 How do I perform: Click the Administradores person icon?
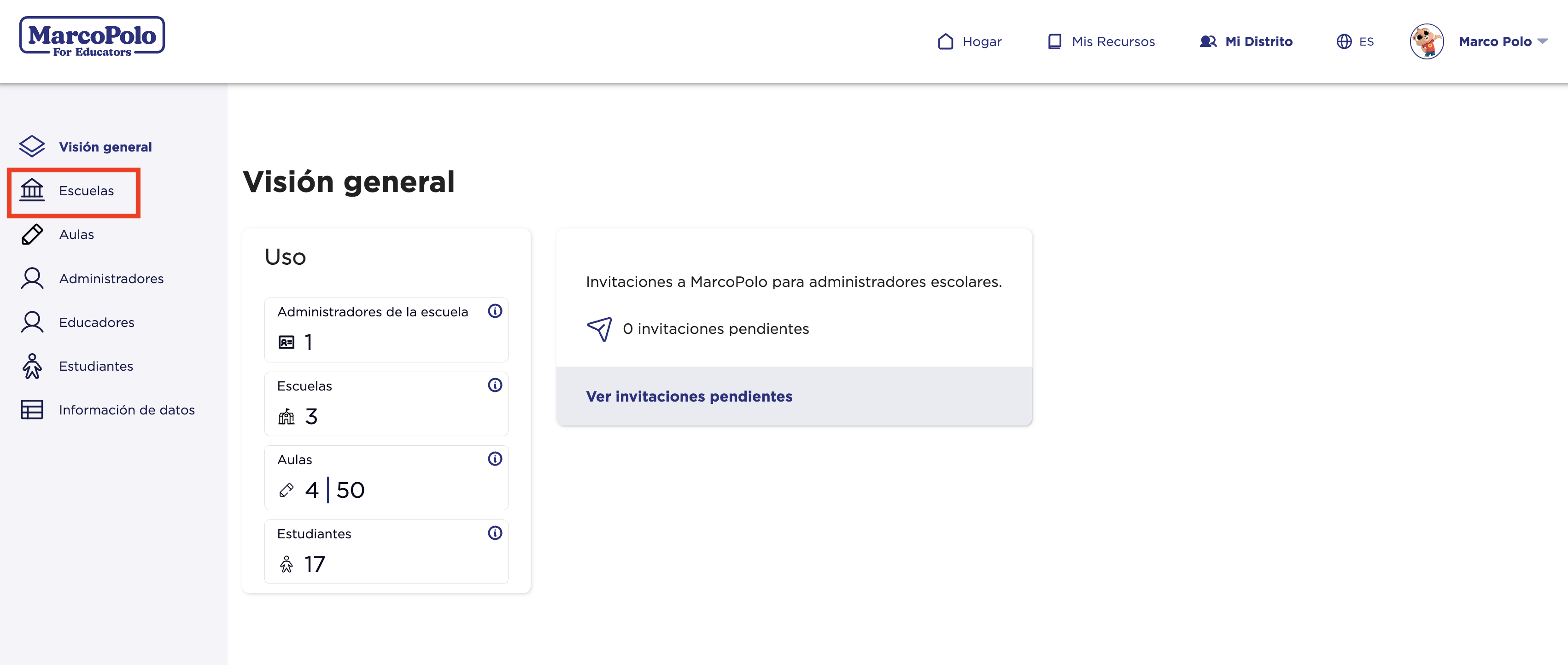(x=32, y=278)
